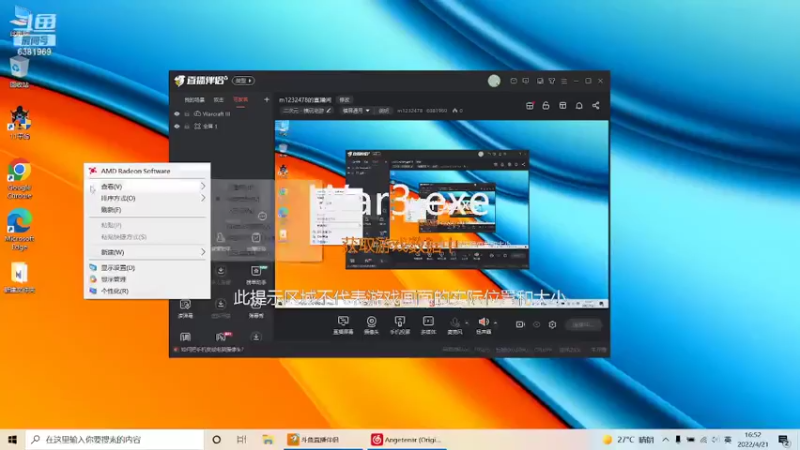Open File Explorer from the taskbar
The width and height of the screenshot is (800, 450).
coord(268,439)
